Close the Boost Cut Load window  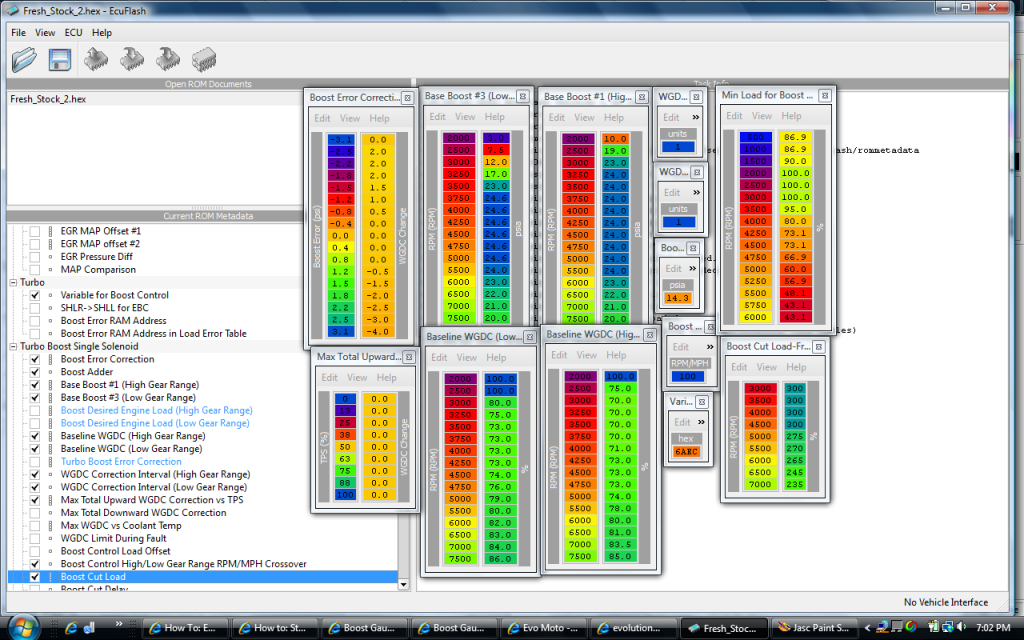[818, 347]
